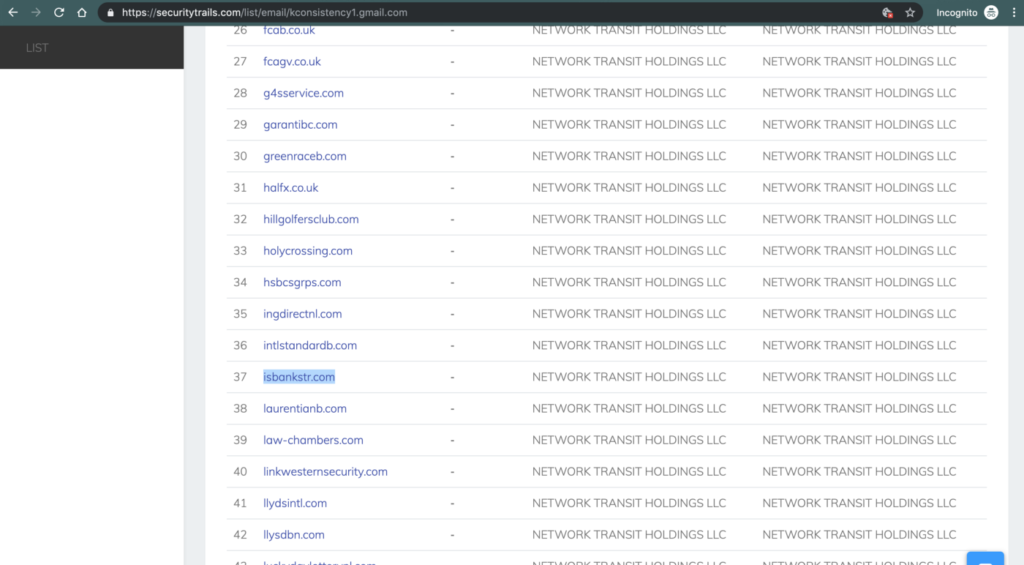Go back to previous page
This screenshot has width=1024, height=565.
[x=13, y=12]
